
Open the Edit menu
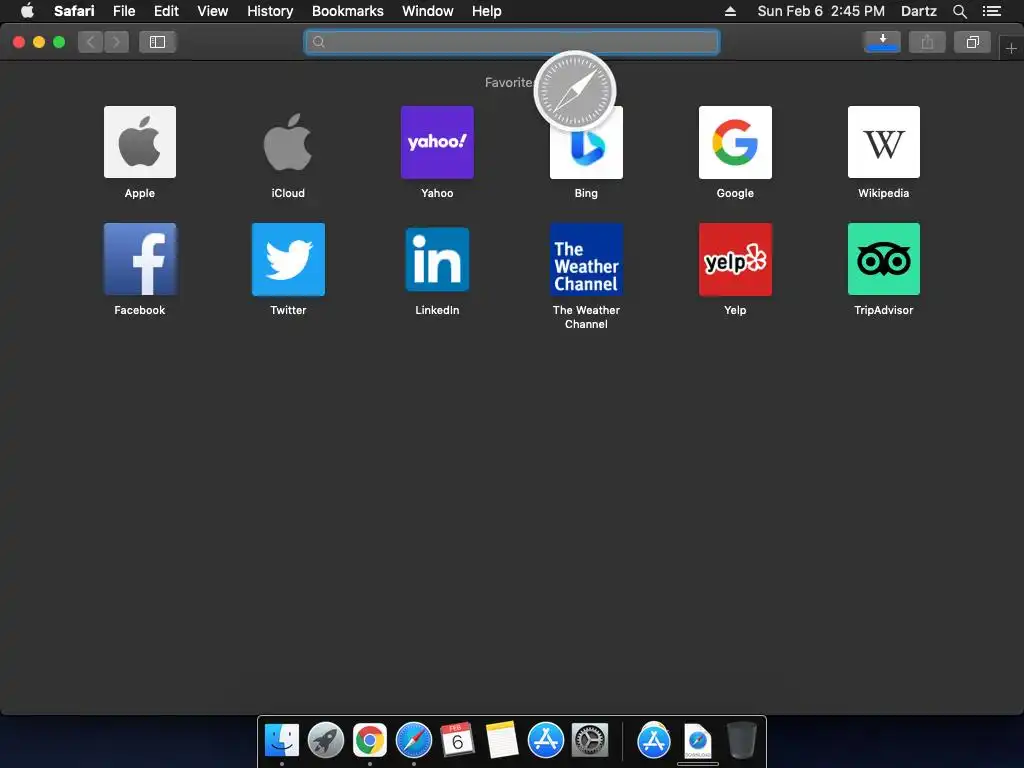[x=166, y=11]
